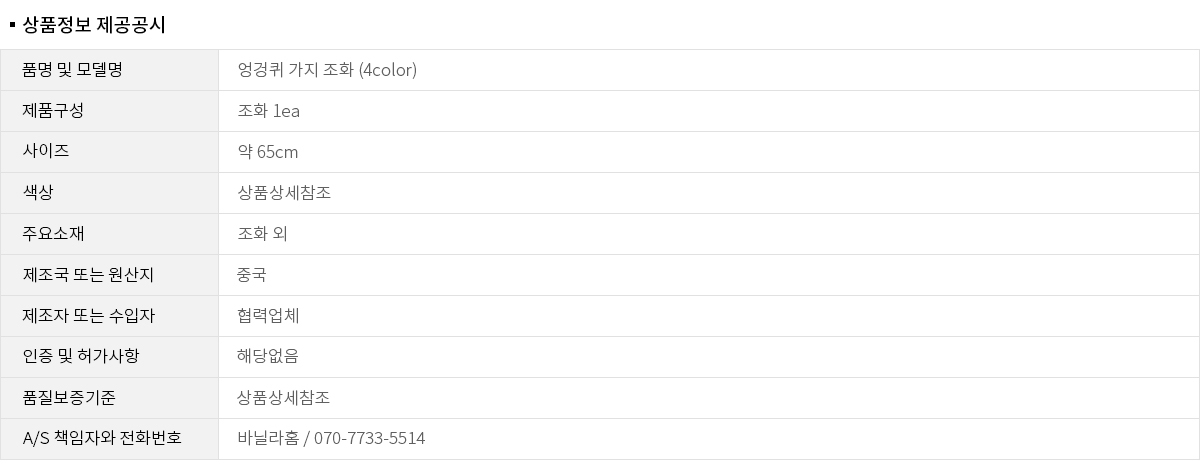This screenshot has width=1200, height=475.
Task: Click the 상품정보 제공공시 heading
Action: pyautogui.click(x=94, y=25)
